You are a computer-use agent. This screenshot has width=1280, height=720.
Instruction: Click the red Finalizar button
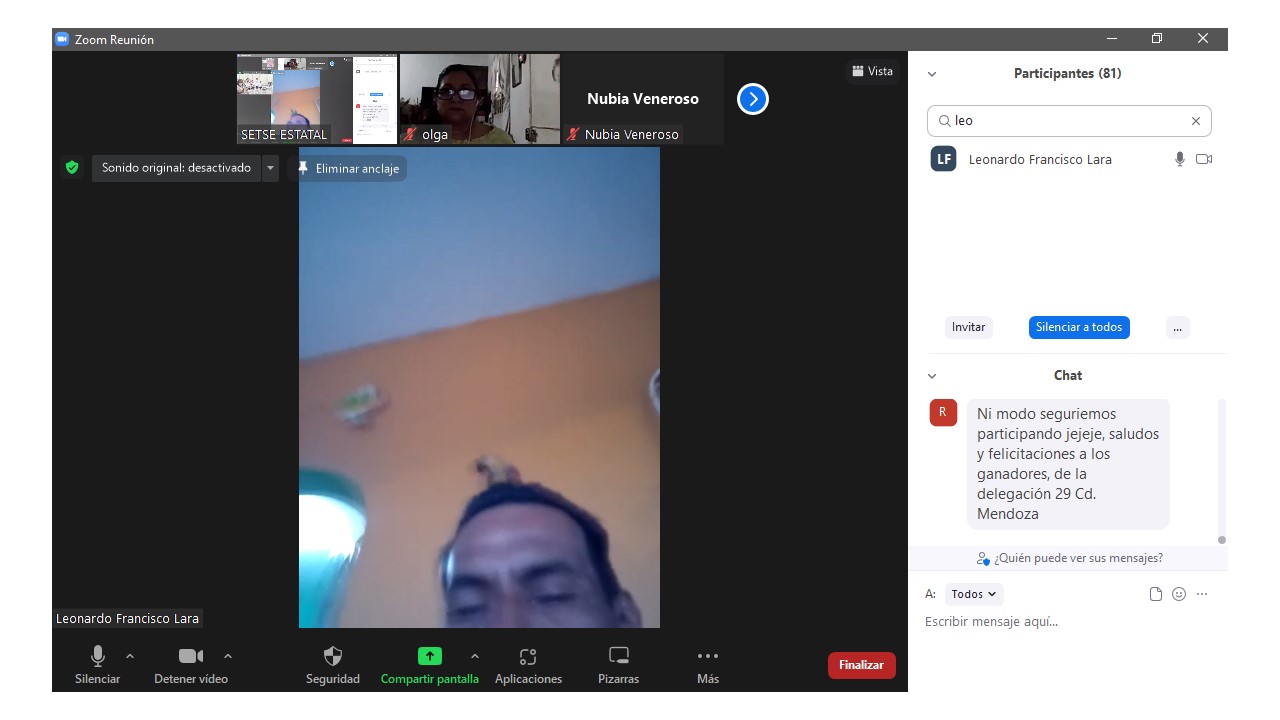click(861, 665)
